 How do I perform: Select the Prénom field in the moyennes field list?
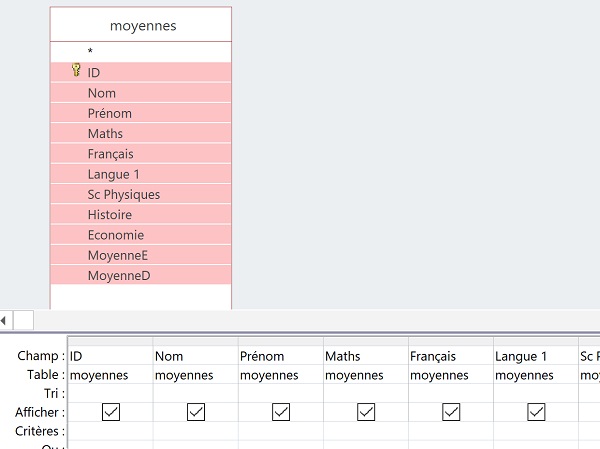tap(141, 113)
